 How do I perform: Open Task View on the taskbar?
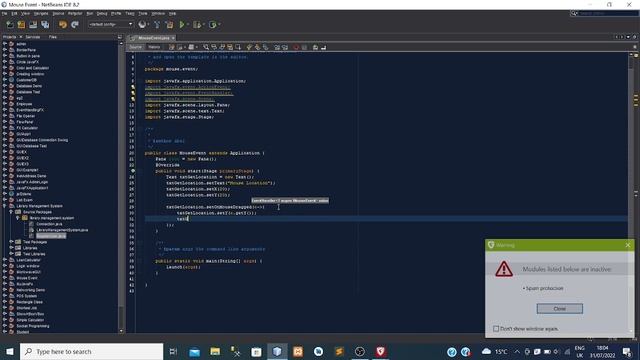coord(173,351)
